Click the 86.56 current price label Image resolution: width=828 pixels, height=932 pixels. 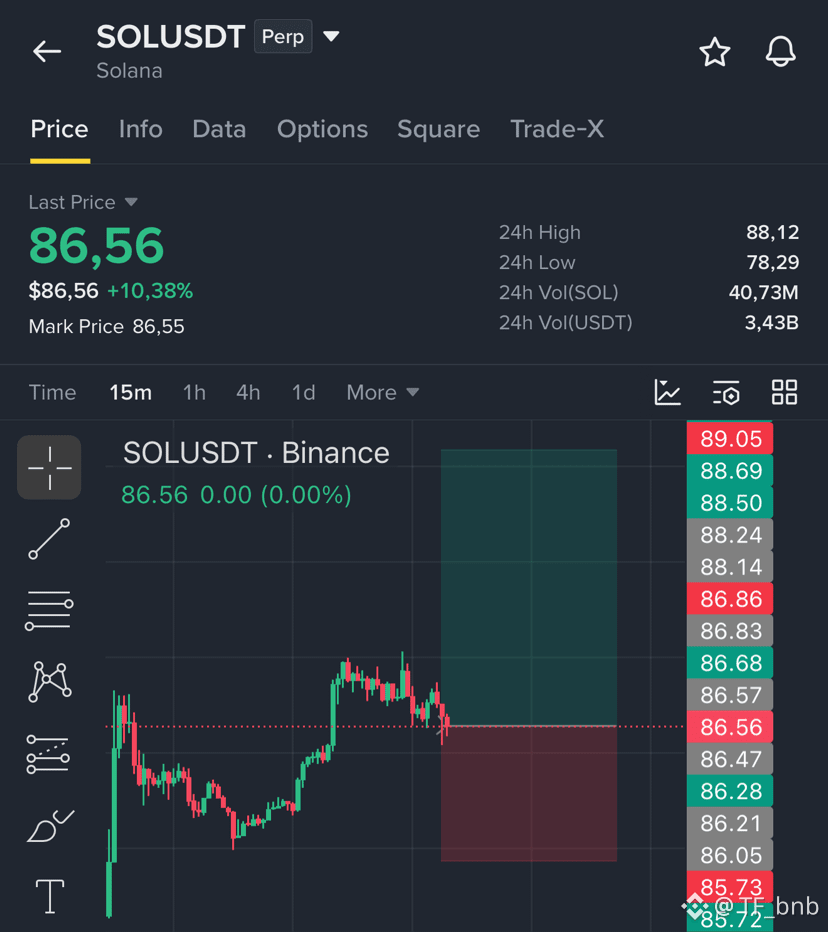(x=730, y=727)
